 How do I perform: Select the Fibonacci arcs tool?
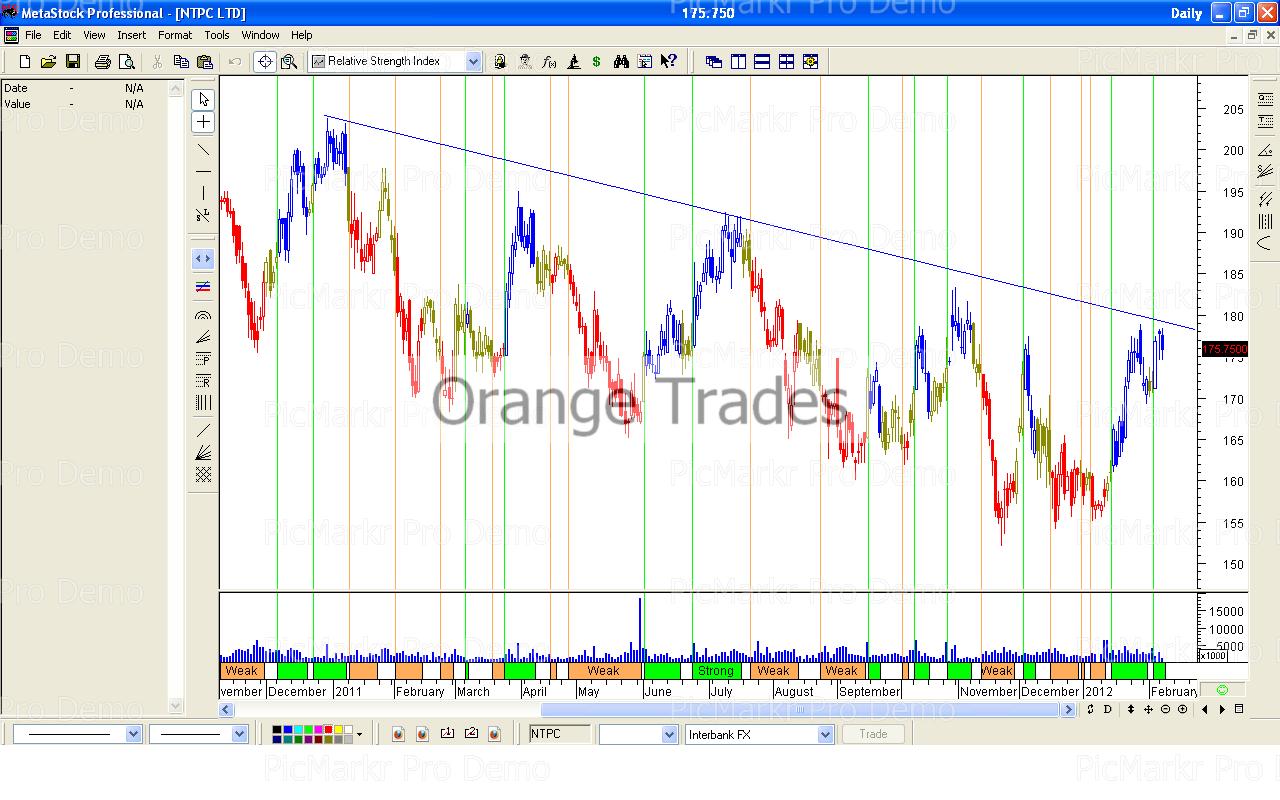click(203, 315)
